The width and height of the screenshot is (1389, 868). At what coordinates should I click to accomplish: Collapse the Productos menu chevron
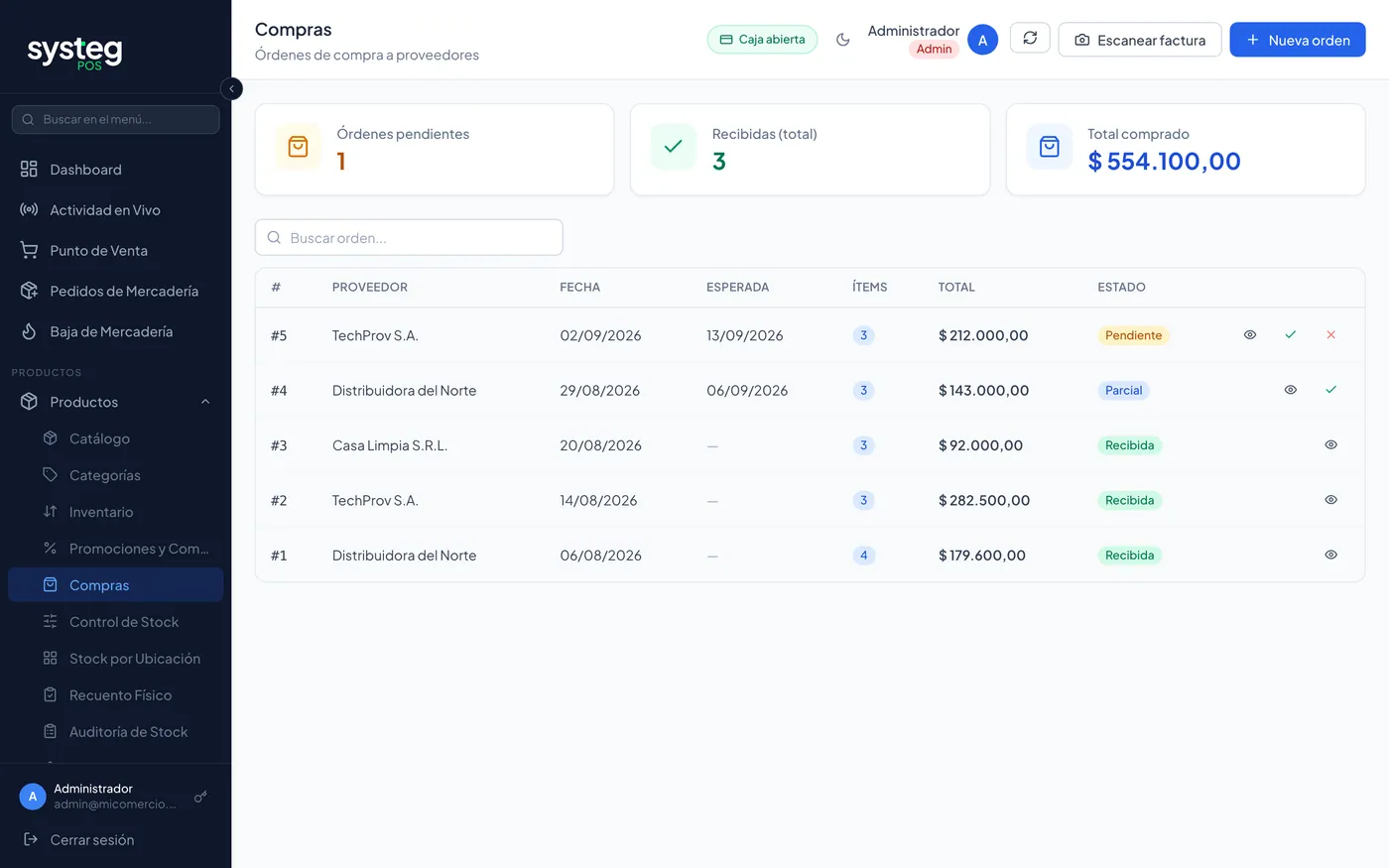click(x=205, y=402)
